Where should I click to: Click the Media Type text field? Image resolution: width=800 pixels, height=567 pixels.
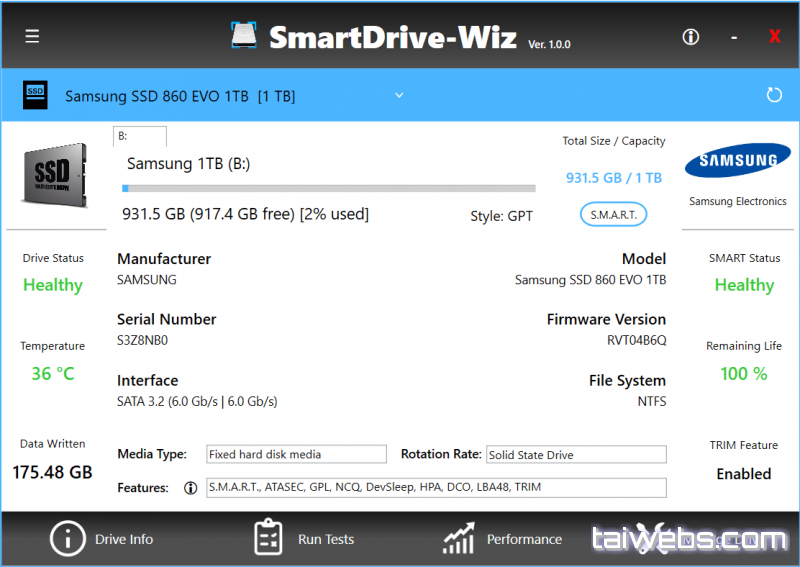296,454
